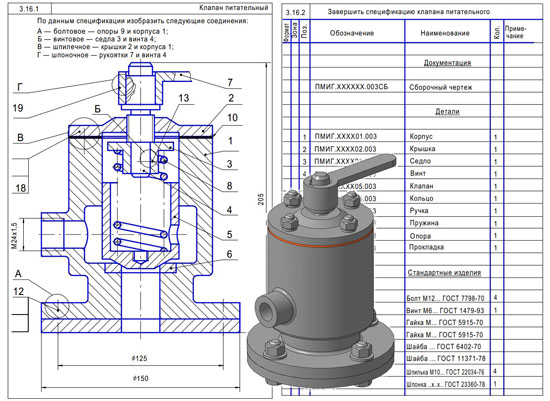The image size is (550, 401).
Task: Click the diameter dimension 'ø150'
Action: click(140, 378)
